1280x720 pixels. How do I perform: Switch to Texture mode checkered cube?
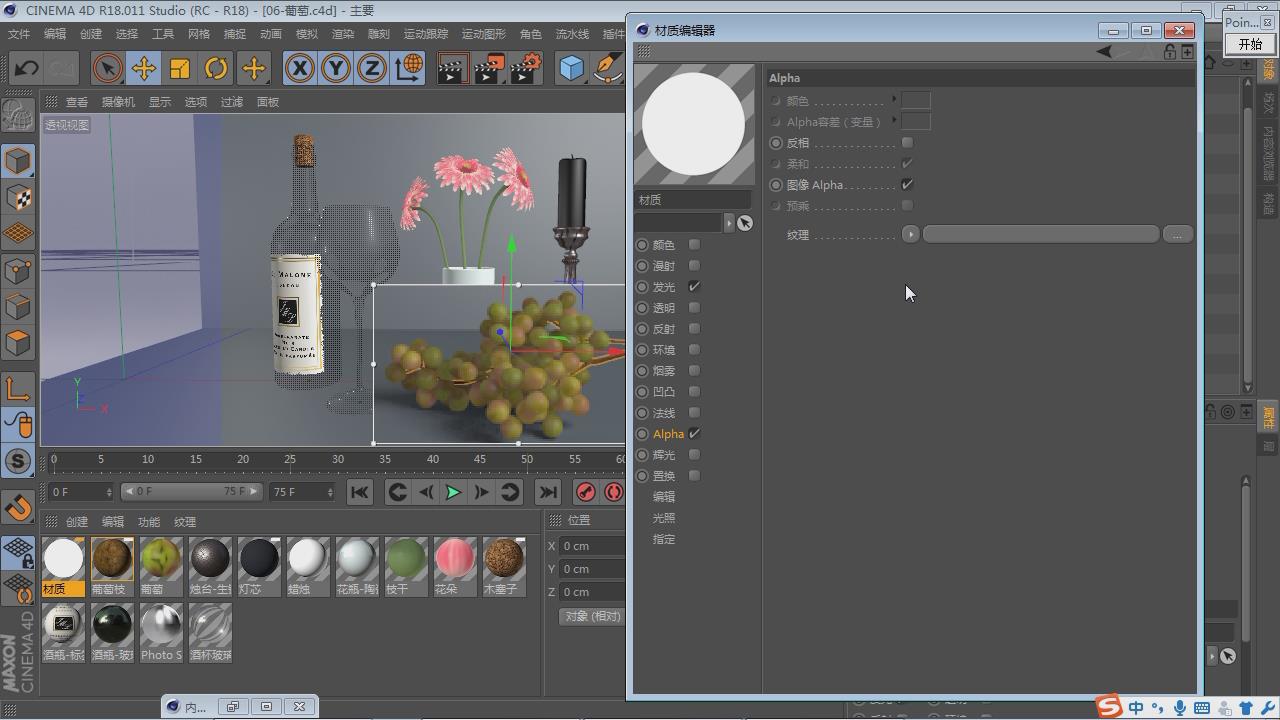click(x=18, y=198)
